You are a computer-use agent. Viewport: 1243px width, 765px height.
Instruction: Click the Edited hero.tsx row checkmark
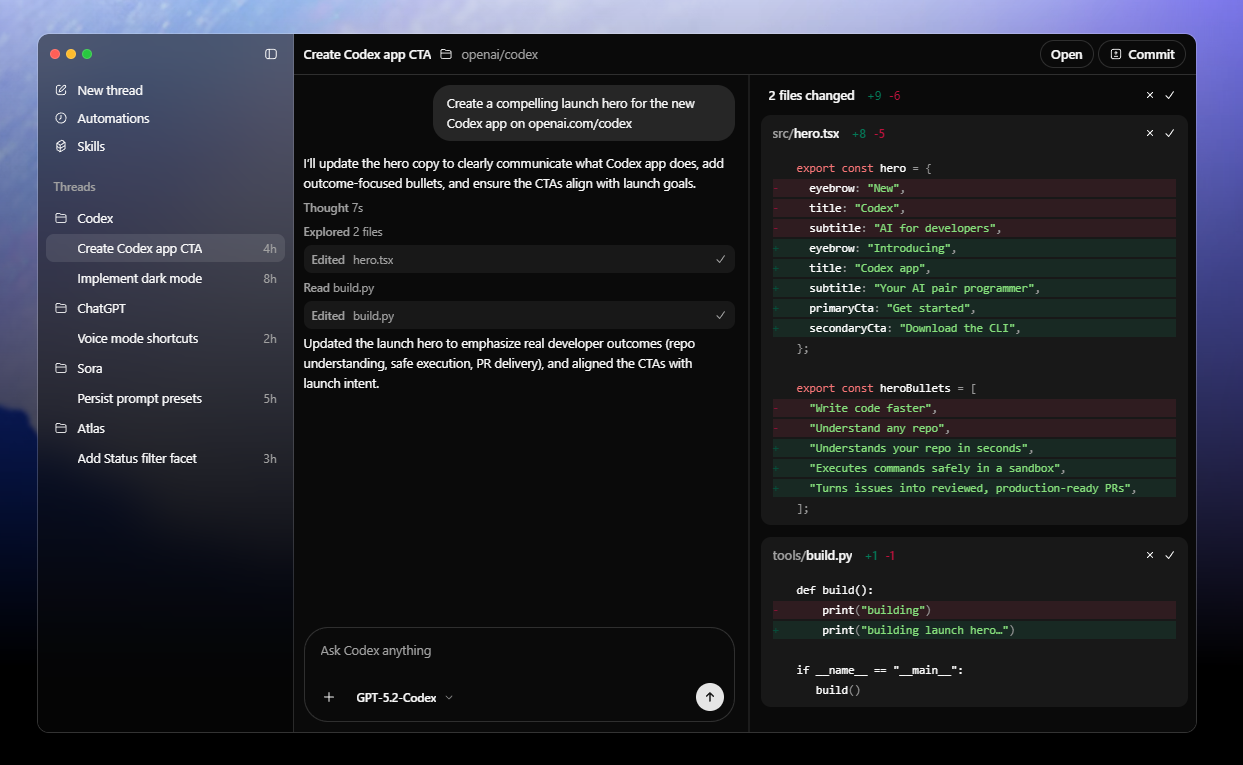tap(720, 259)
